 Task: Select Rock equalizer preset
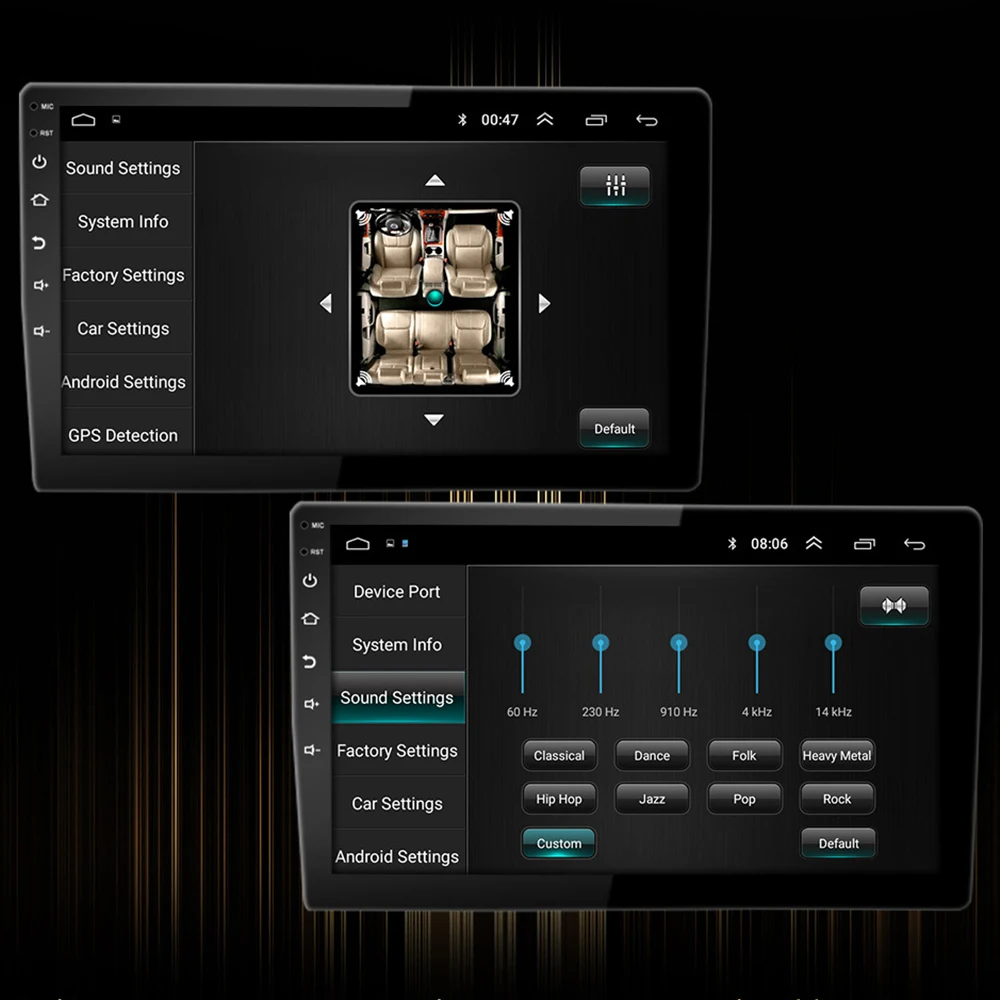pyautogui.click(x=837, y=798)
